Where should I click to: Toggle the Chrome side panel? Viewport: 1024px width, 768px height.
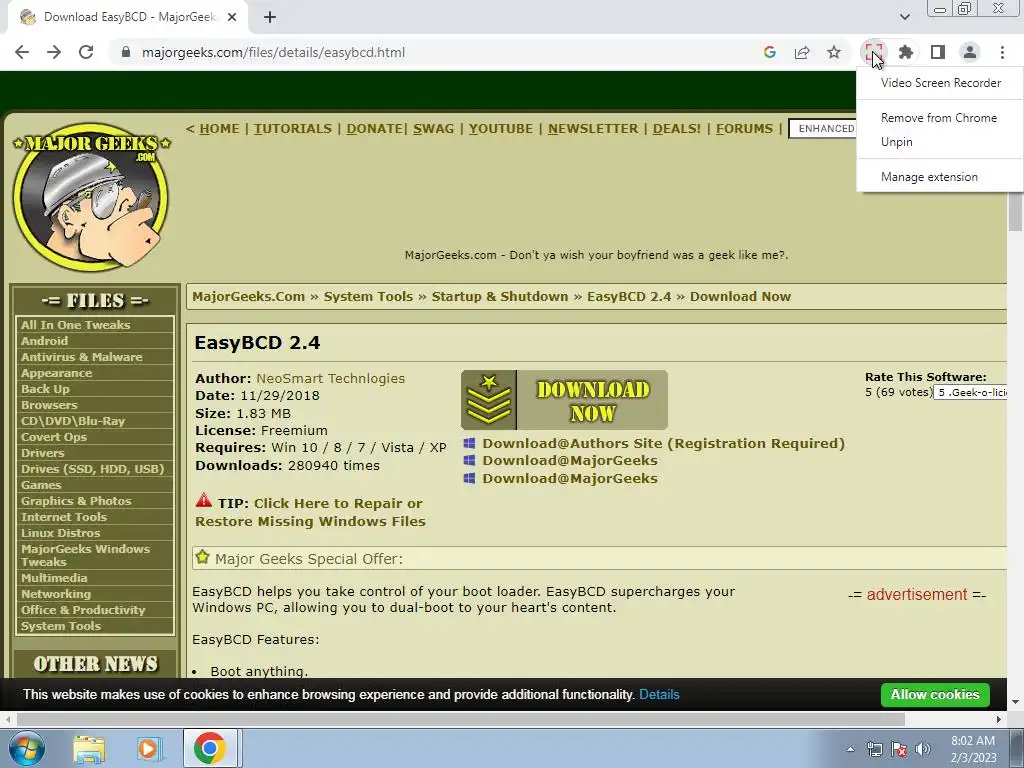(938, 52)
